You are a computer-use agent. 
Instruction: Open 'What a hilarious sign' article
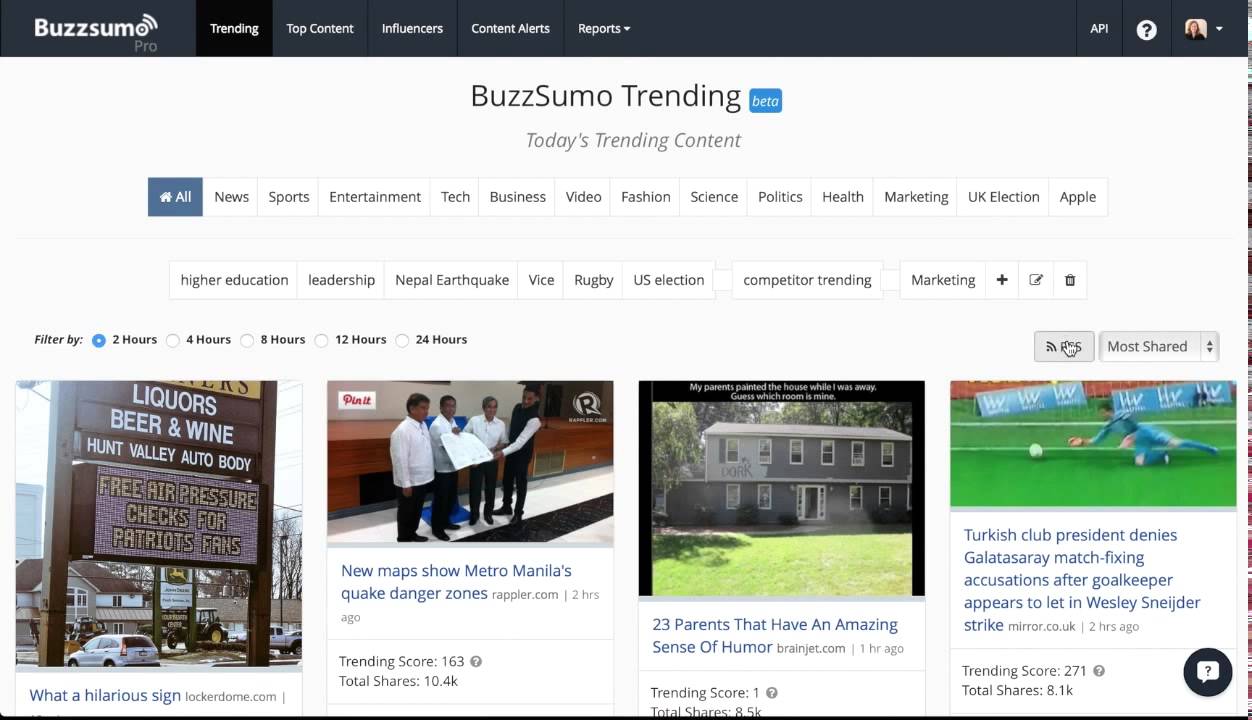(x=105, y=695)
